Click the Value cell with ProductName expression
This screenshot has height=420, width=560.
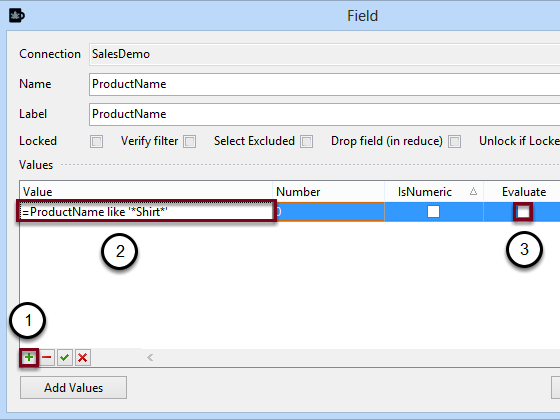pos(146,211)
